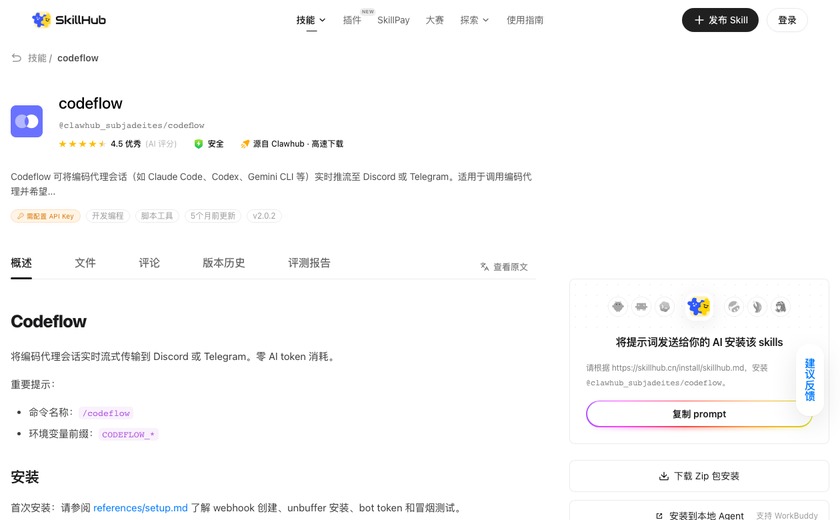This screenshot has height=520, width=840.
Task: Click the 开发编程 category tag
Action: tap(108, 216)
